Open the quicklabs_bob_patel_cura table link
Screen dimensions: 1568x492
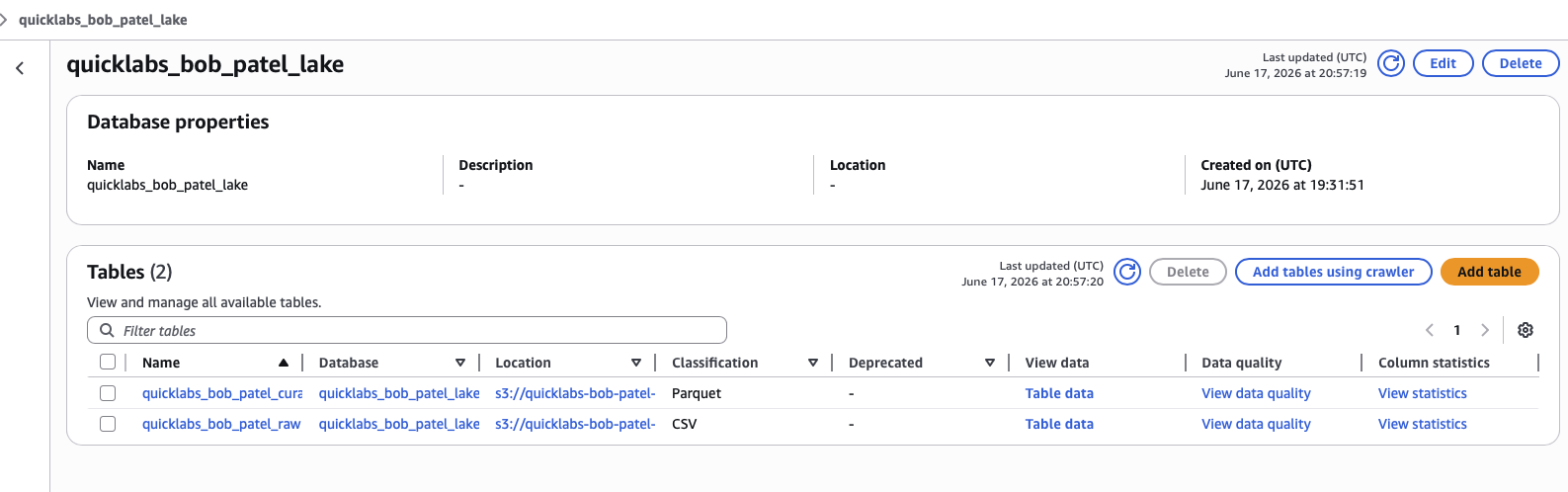pyautogui.click(x=222, y=393)
